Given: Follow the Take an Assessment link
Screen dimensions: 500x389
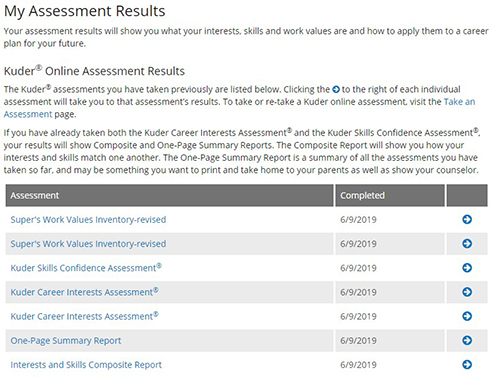Looking at the screenshot, I should [459, 102].
